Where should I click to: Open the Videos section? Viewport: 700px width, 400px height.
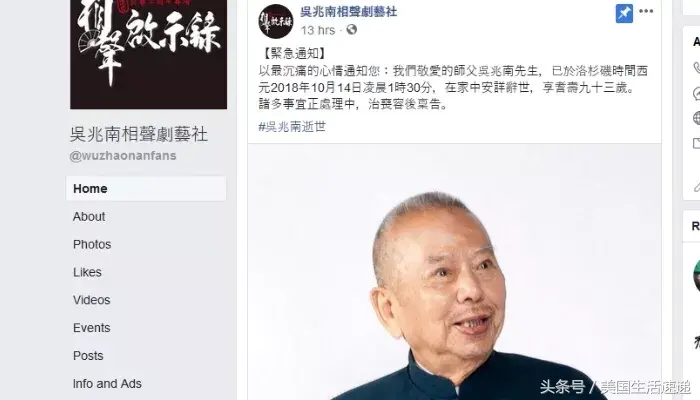[92, 300]
